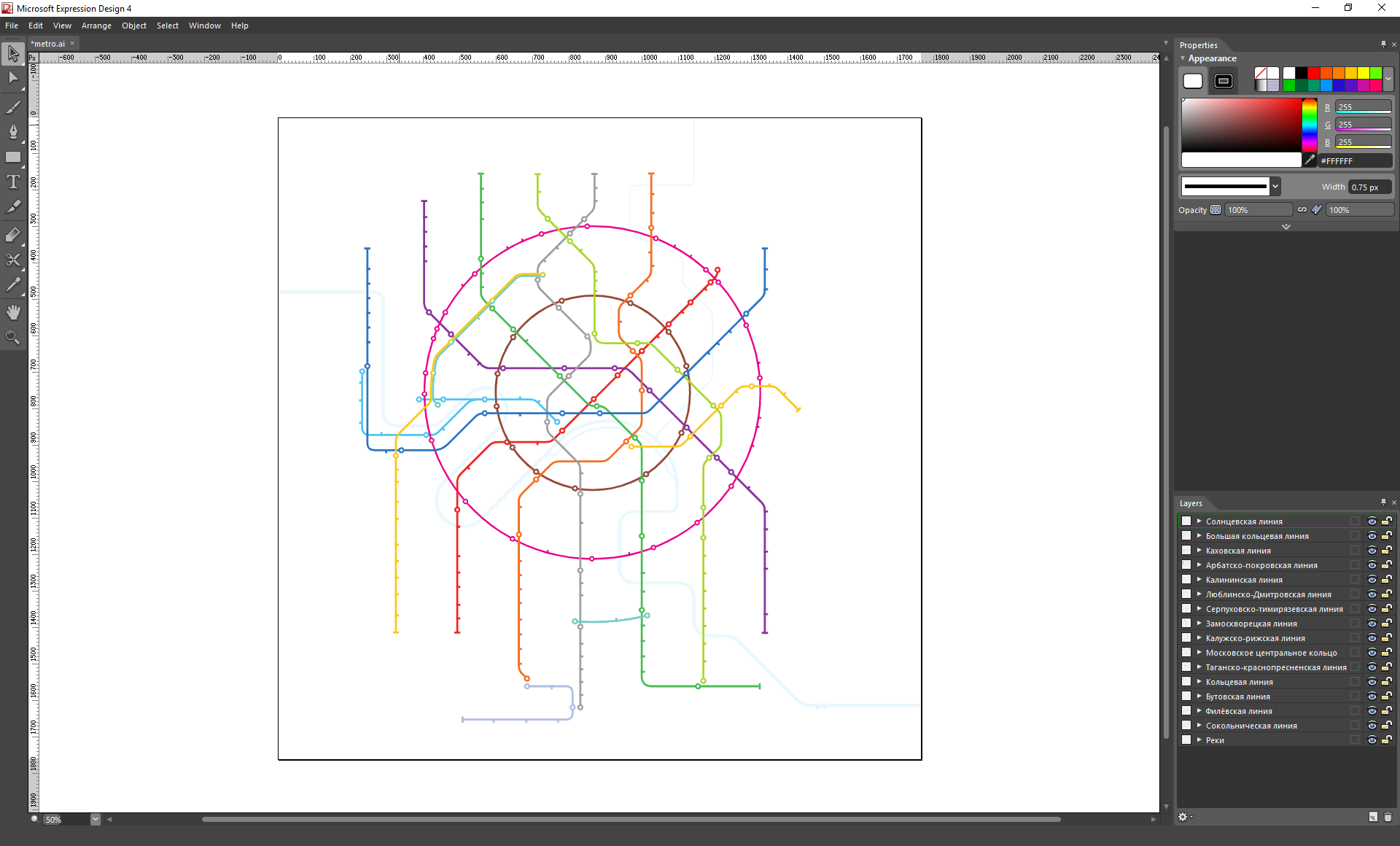
Task: Toggle visibility of Кольцевая линия layer
Action: pos(1372,682)
